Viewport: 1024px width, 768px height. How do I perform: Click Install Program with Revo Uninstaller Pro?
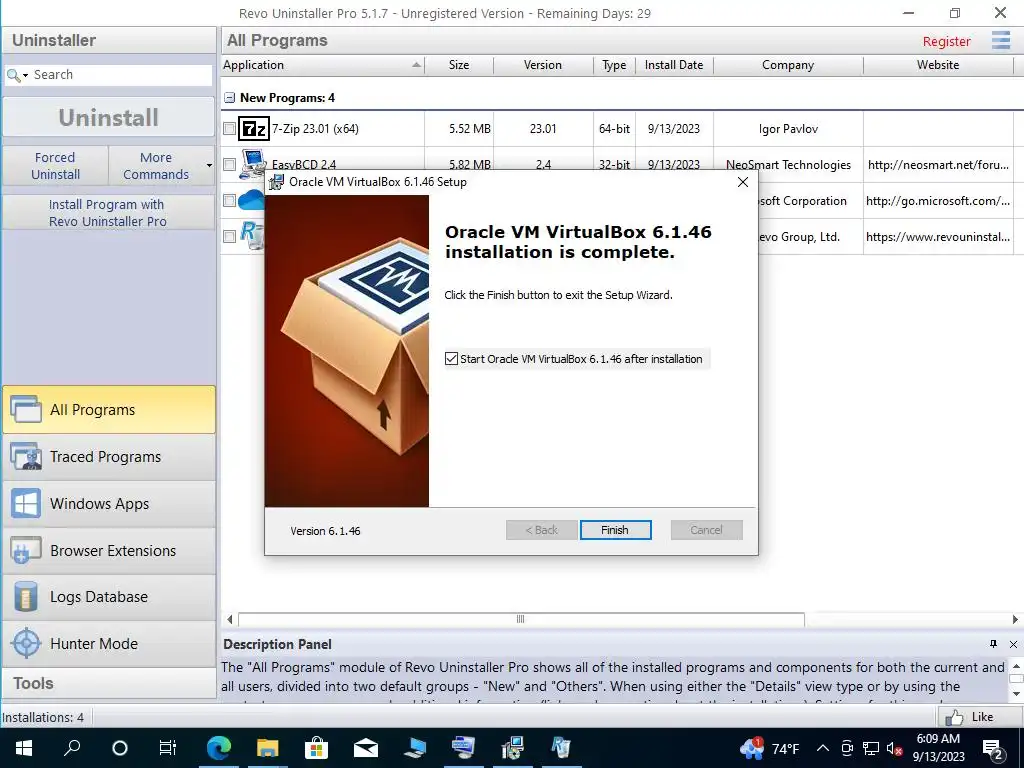pyautogui.click(x=108, y=213)
